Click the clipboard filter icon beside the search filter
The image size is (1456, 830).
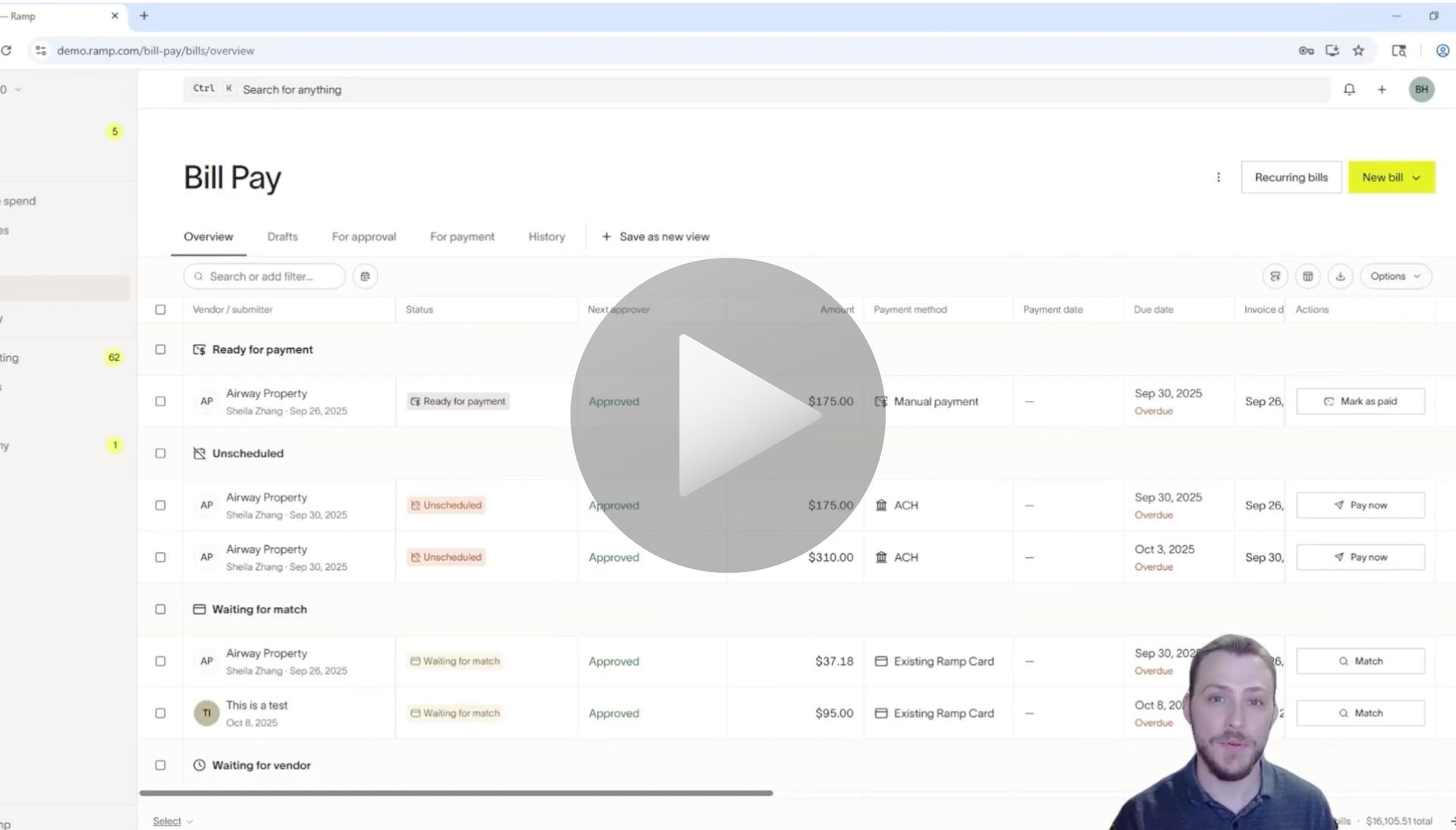pyautogui.click(x=365, y=276)
